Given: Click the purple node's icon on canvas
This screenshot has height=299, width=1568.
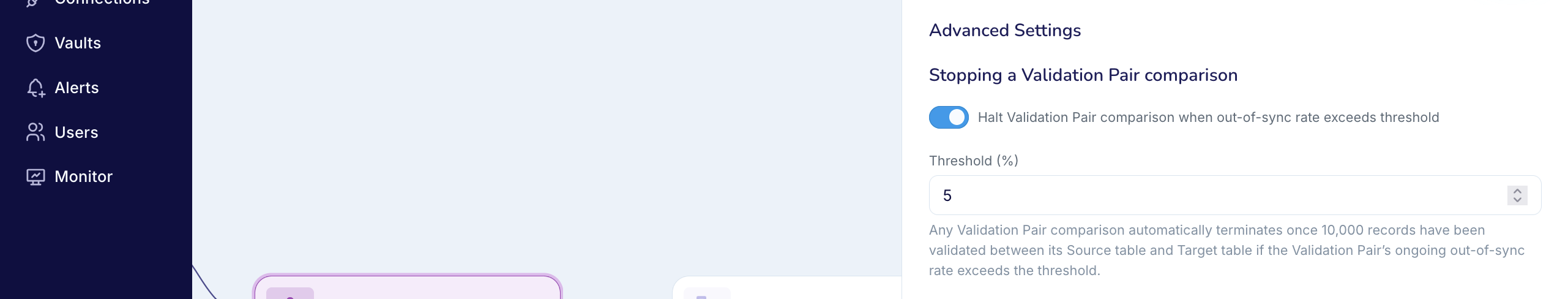Looking at the screenshot, I should pos(289,294).
